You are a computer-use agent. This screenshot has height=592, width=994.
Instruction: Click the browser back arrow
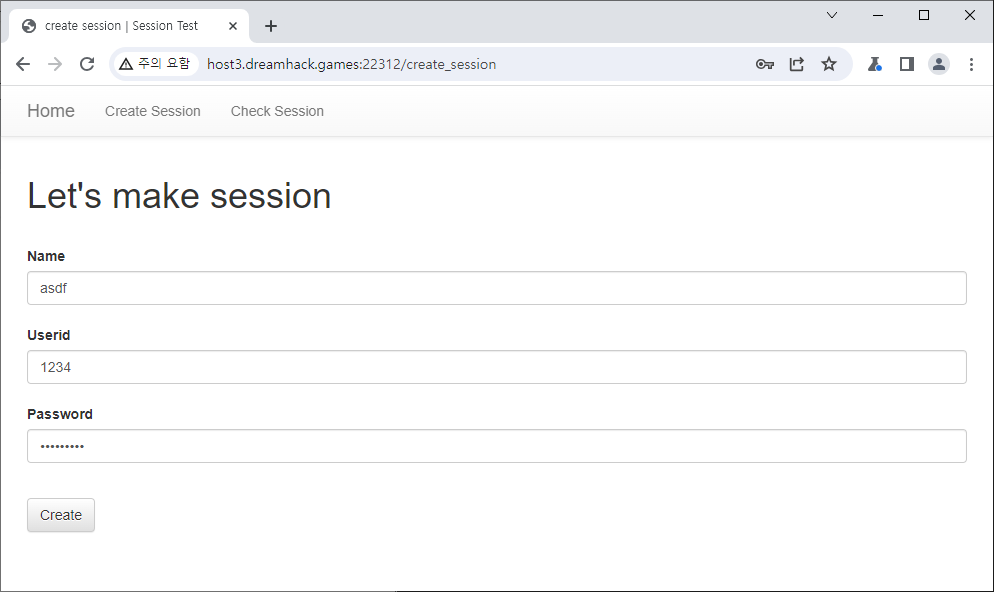23,64
